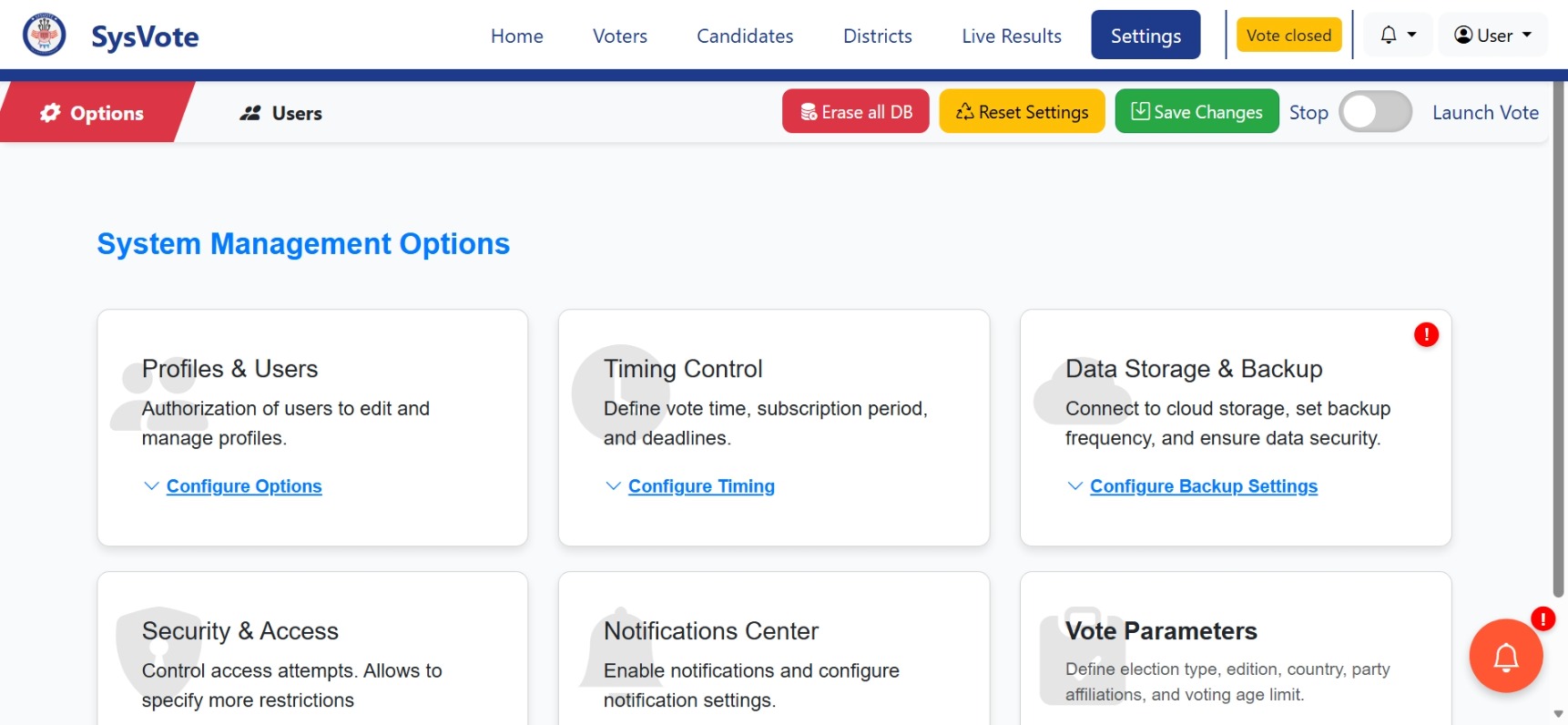The image size is (1568, 725).
Task: Toggle the Stop / Launch Vote switch
Action: pyautogui.click(x=1375, y=112)
